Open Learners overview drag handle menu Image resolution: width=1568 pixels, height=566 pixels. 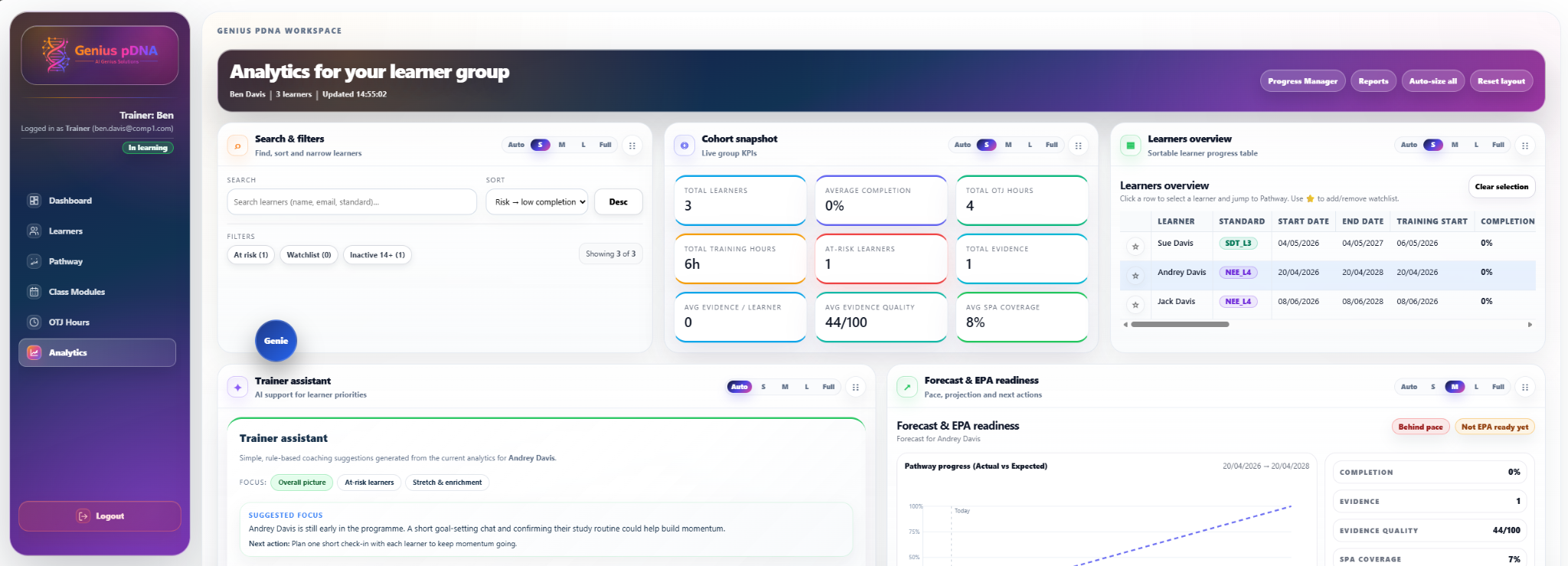(1524, 146)
